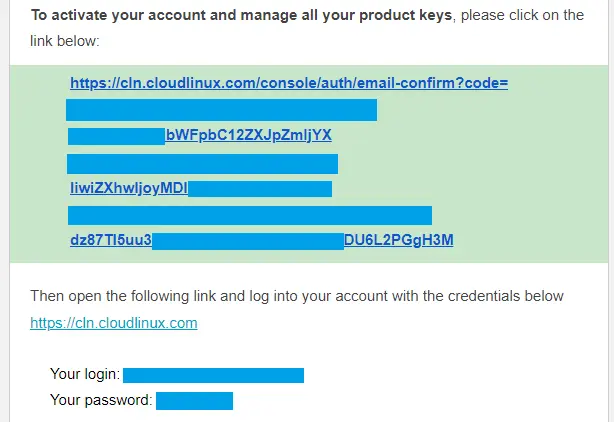The height and width of the screenshot is (422, 614).
Task: Click the longest redacted bar above dz87TI5uu3
Action: 250,215
